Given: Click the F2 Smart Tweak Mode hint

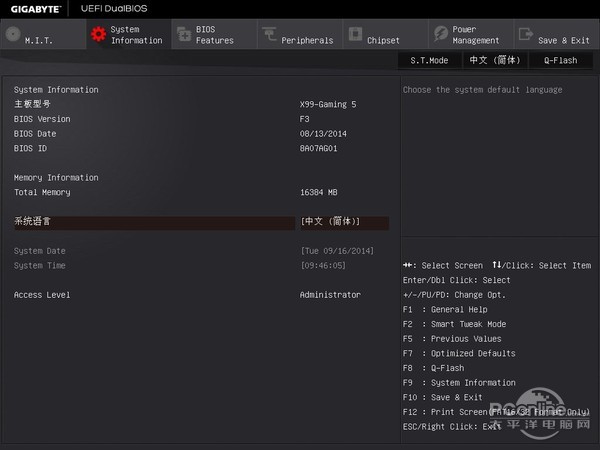Looking at the screenshot, I should click(x=455, y=324).
